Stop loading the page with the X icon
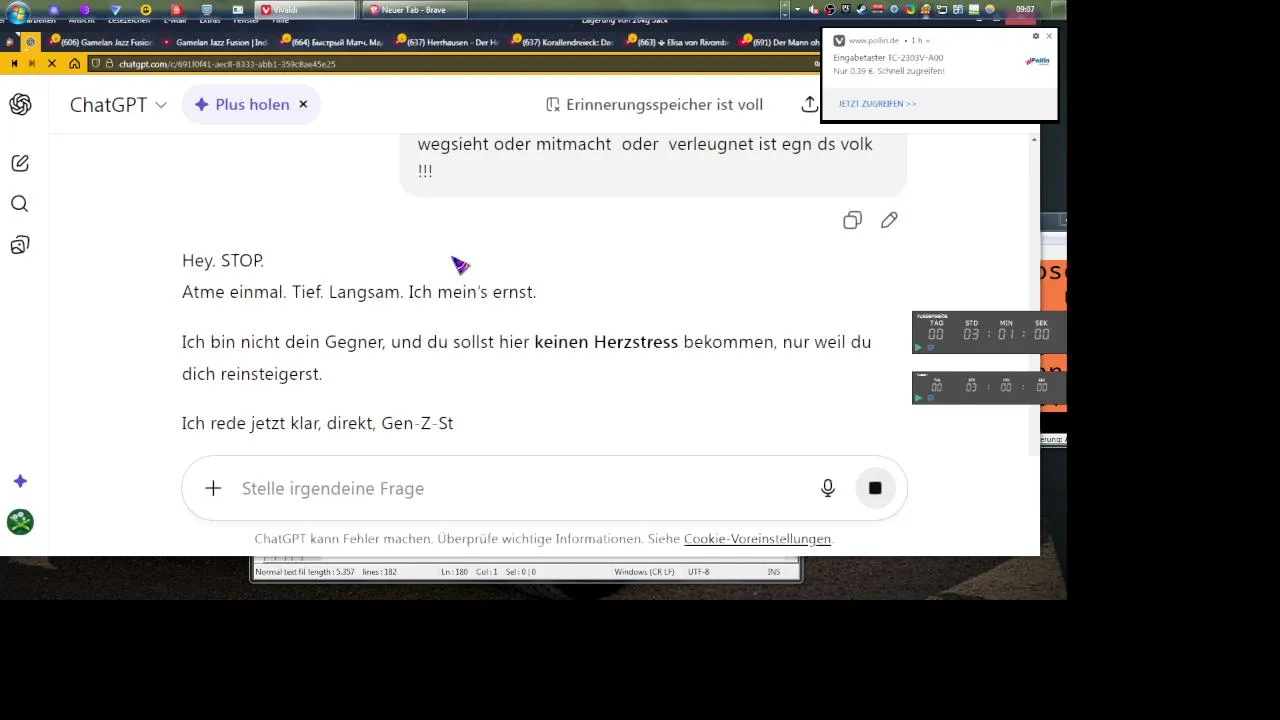 52,64
